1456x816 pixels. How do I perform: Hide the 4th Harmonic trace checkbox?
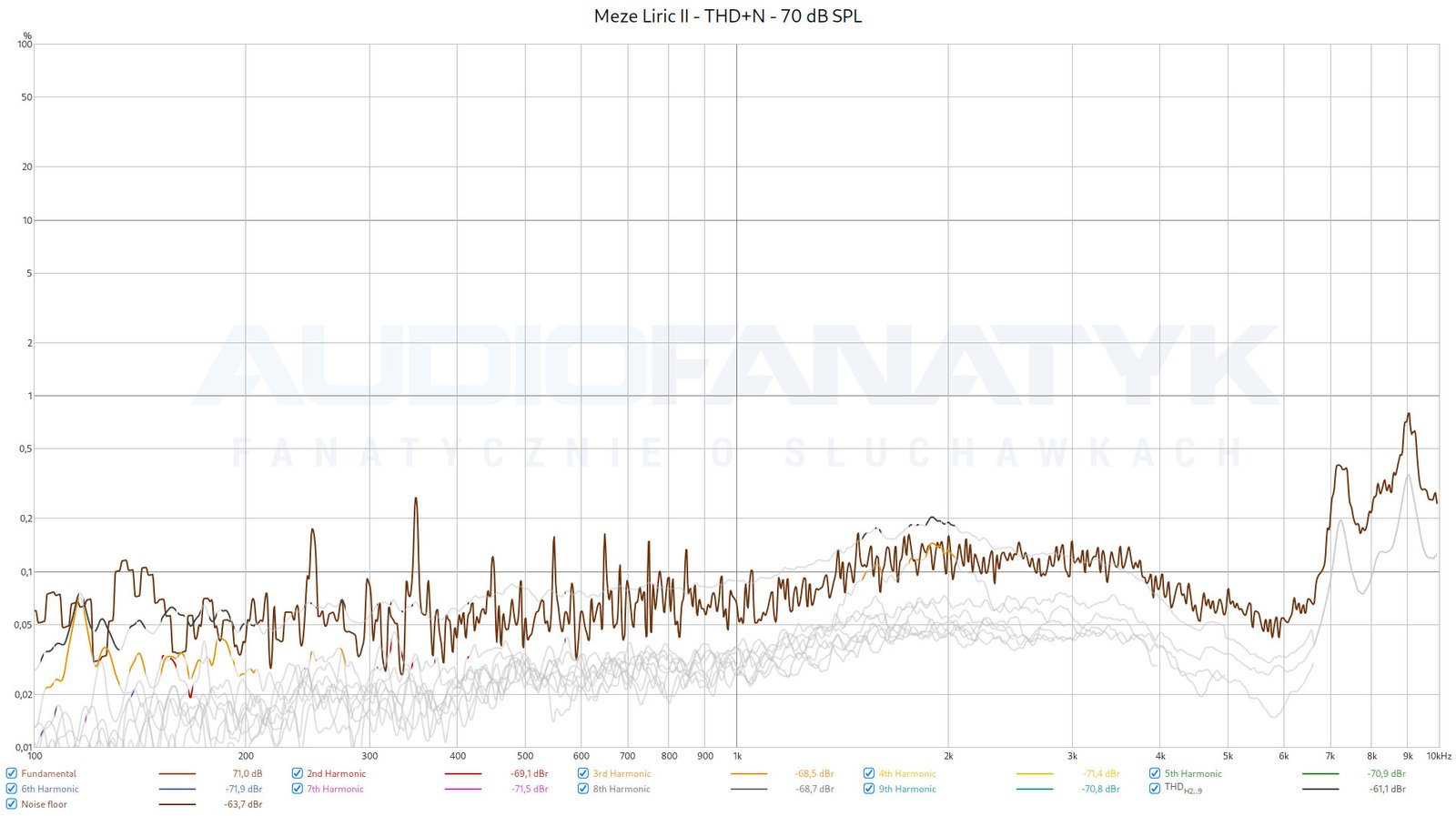tap(869, 773)
